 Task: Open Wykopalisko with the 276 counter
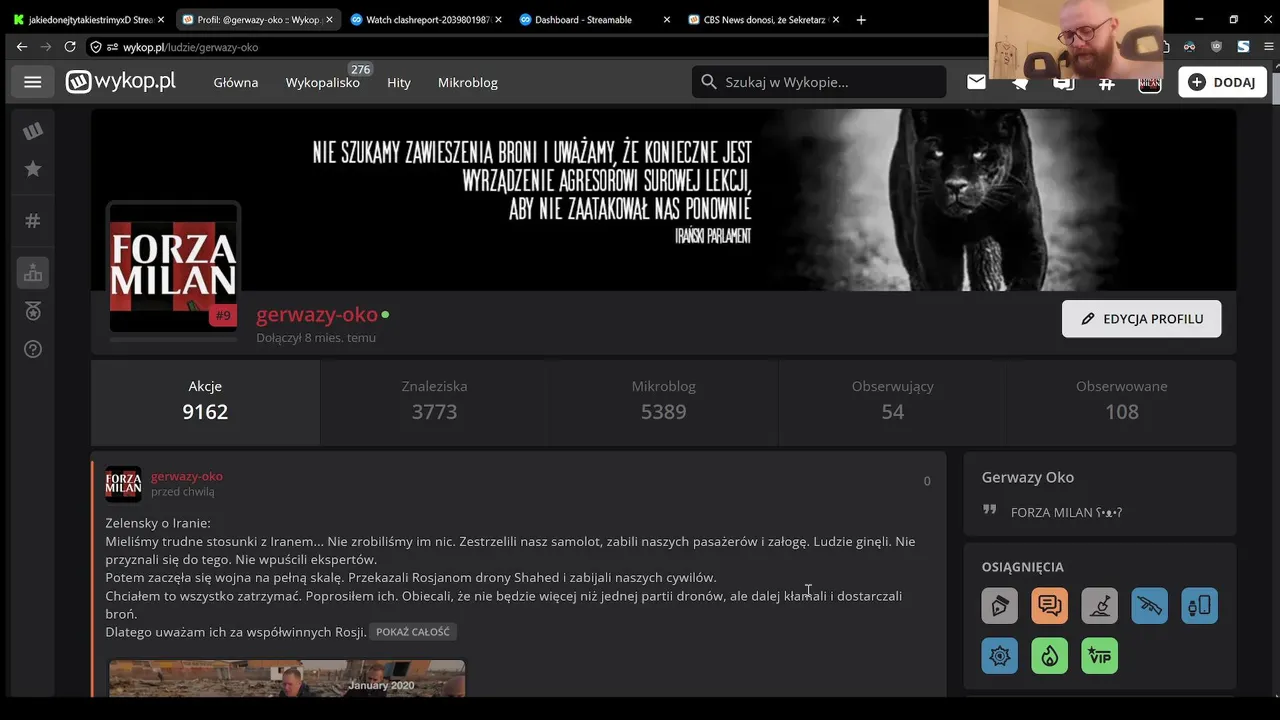coord(323,82)
